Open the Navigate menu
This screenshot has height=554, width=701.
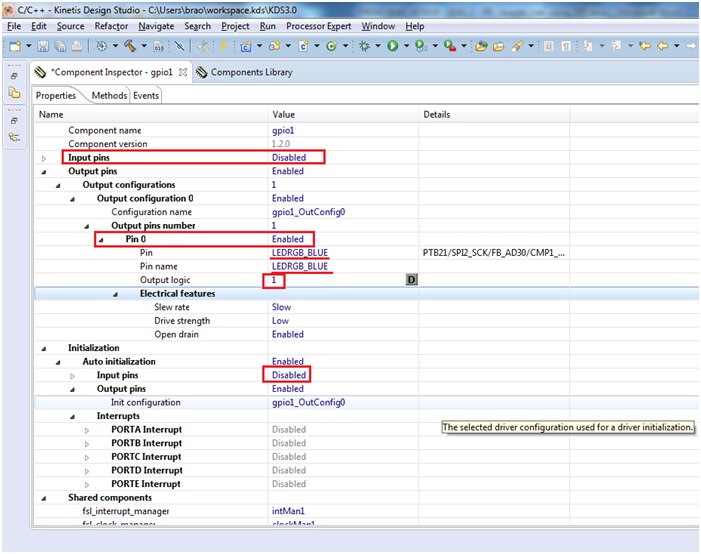pyautogui.click(x=156, y=26)
